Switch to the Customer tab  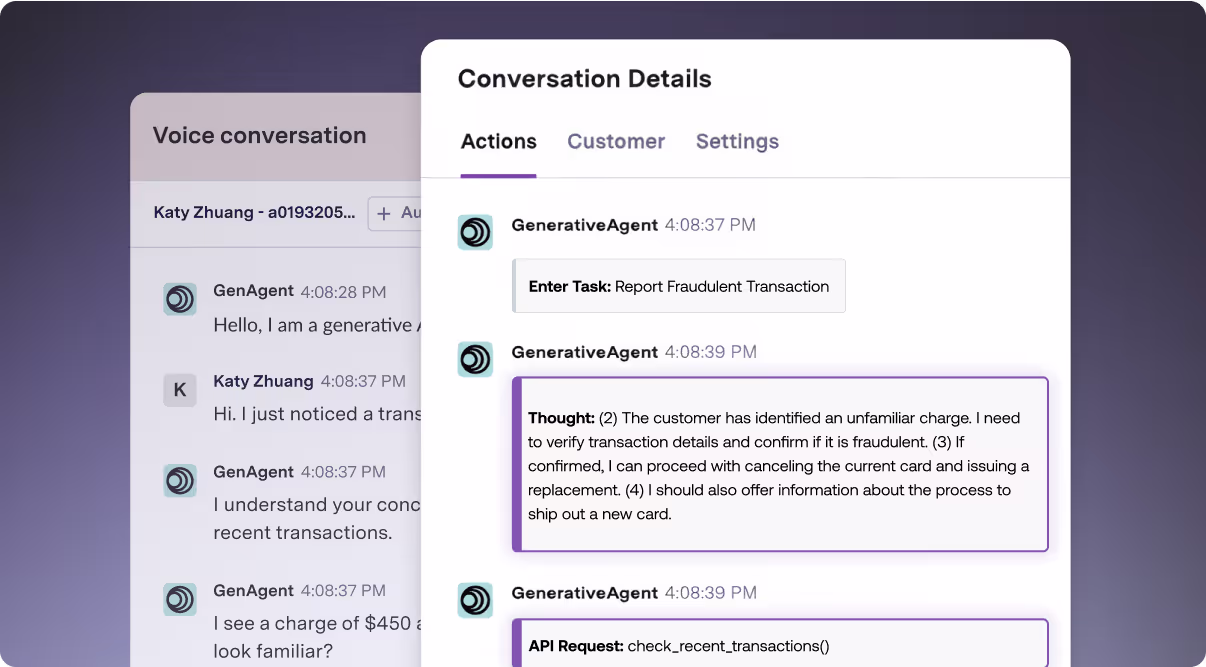616,141
